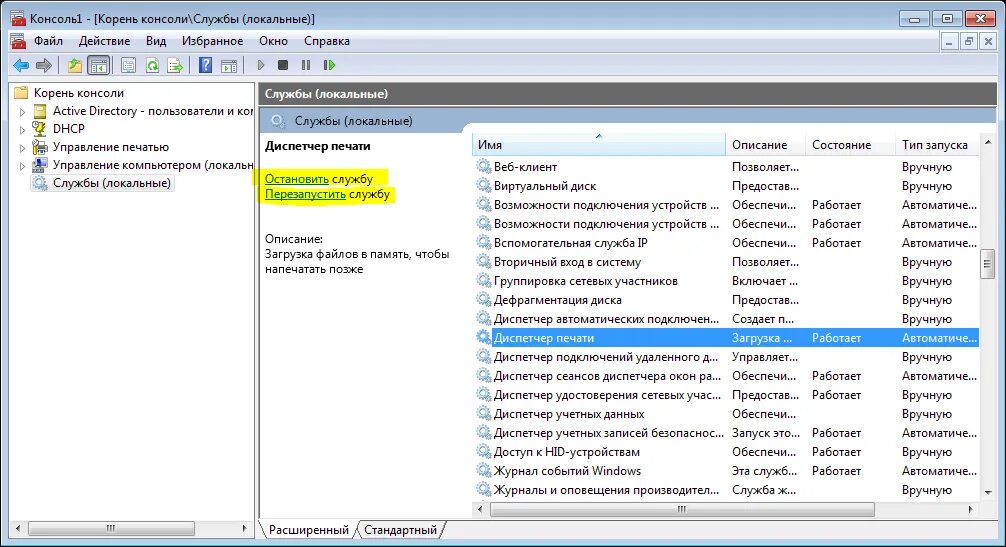This screenshot has width=1006, height=547.
Task: Pause the service with the pause icon
Action: click(x=306, y=65)
